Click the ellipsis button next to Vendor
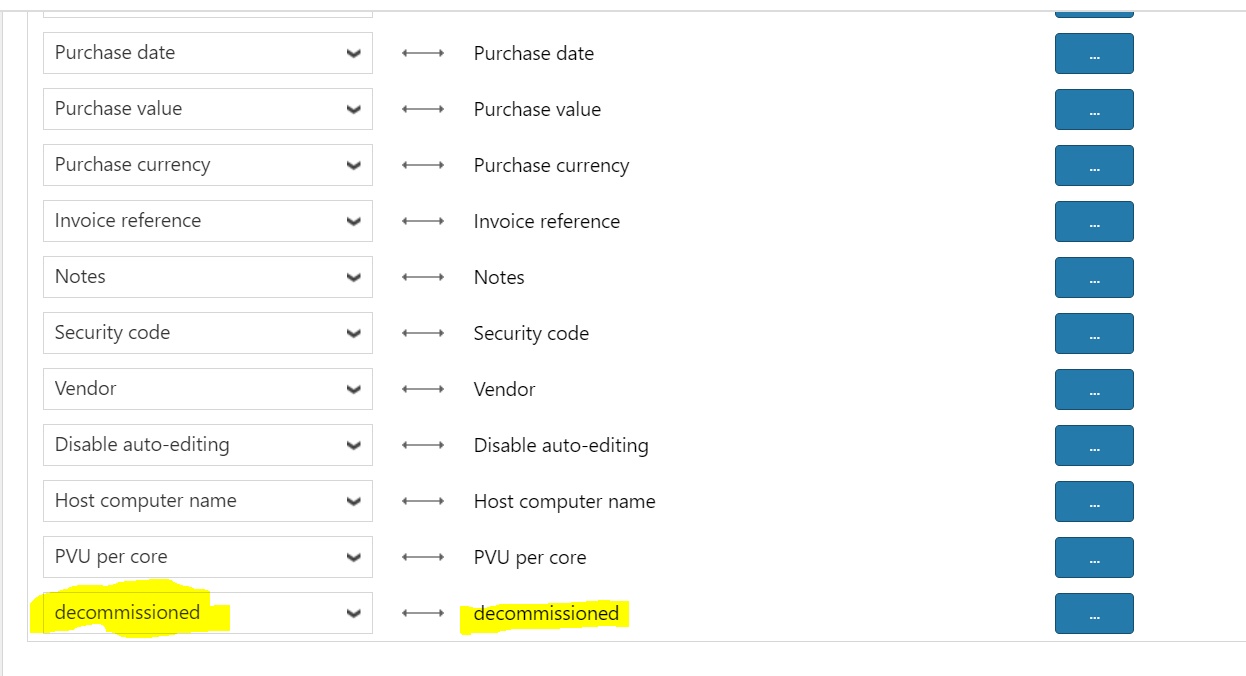The image size is (1246, 676). pos(1093,389)
